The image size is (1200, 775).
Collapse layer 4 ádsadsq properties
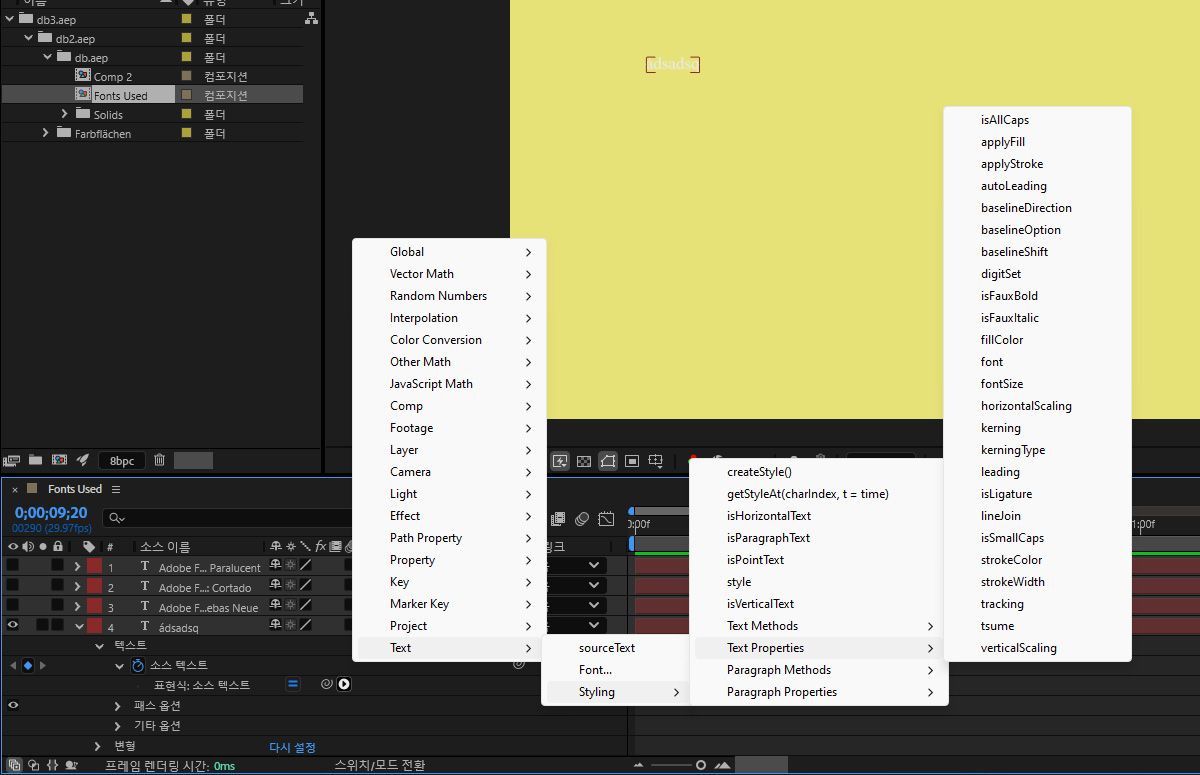pos(78,626)
